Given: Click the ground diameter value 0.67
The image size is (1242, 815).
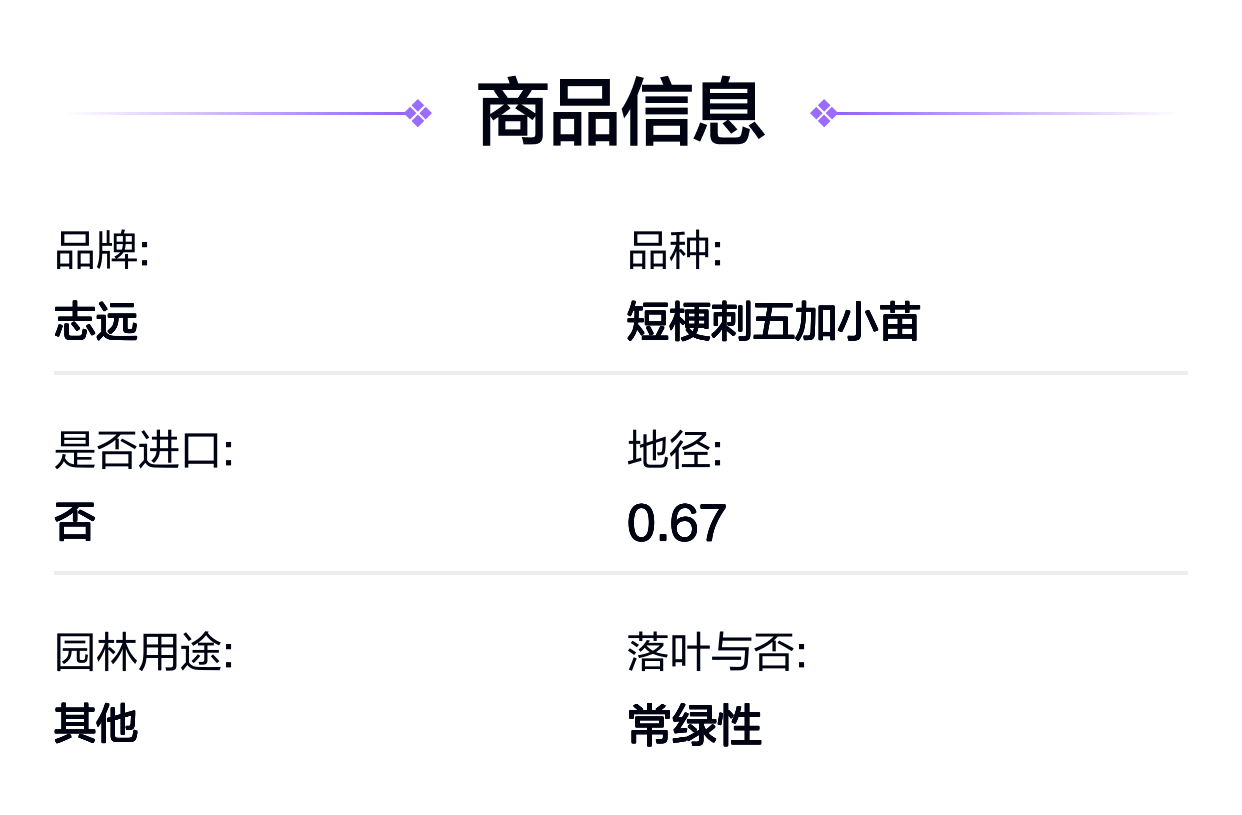Looking at the screenshot, I should pos(677,523).
